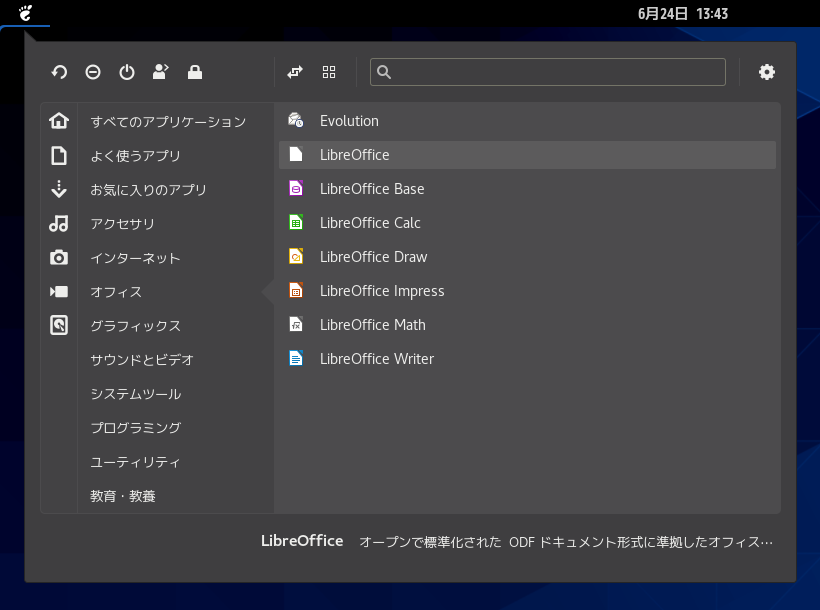
Task: Click the LibreOffice Calc icon
Action: pyautogui.click(x=296, y=222)
